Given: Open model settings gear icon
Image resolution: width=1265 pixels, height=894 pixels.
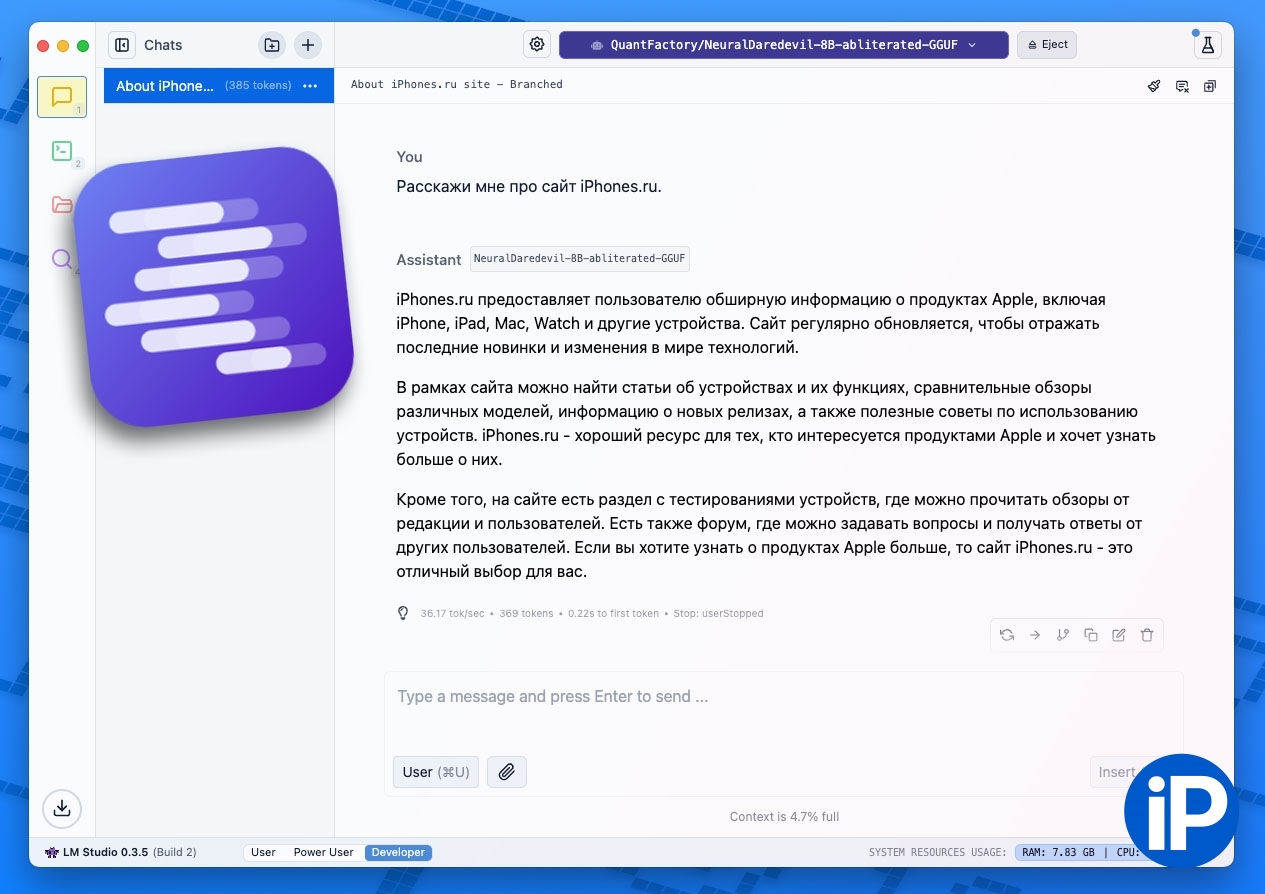Looking at the screenshot, I should pyautogui.click(x=537, y=44).
